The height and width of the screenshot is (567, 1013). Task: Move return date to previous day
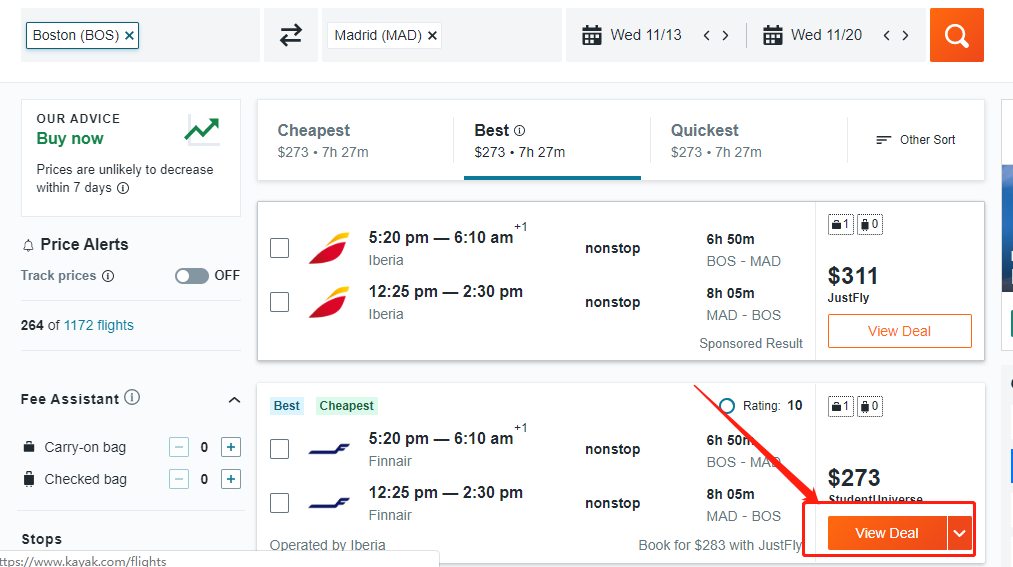886,36
